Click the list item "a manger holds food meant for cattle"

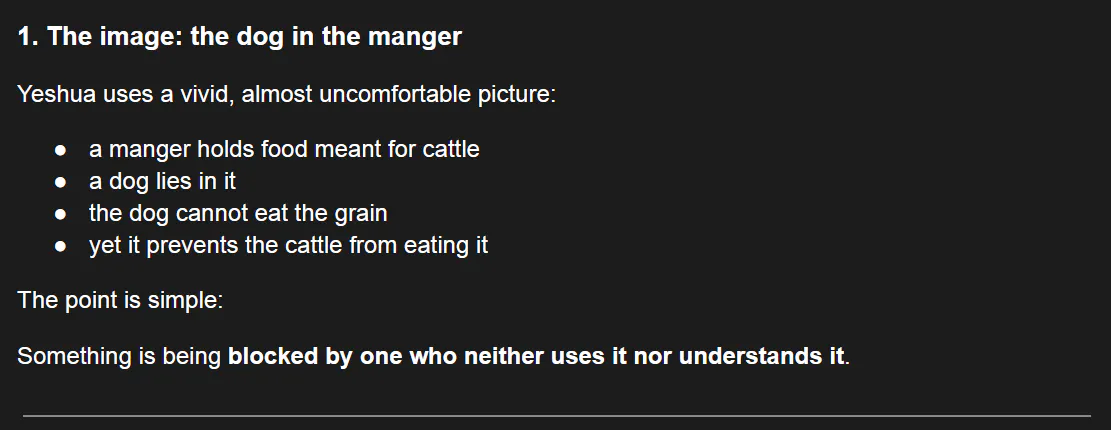click(x=284, y=150)
